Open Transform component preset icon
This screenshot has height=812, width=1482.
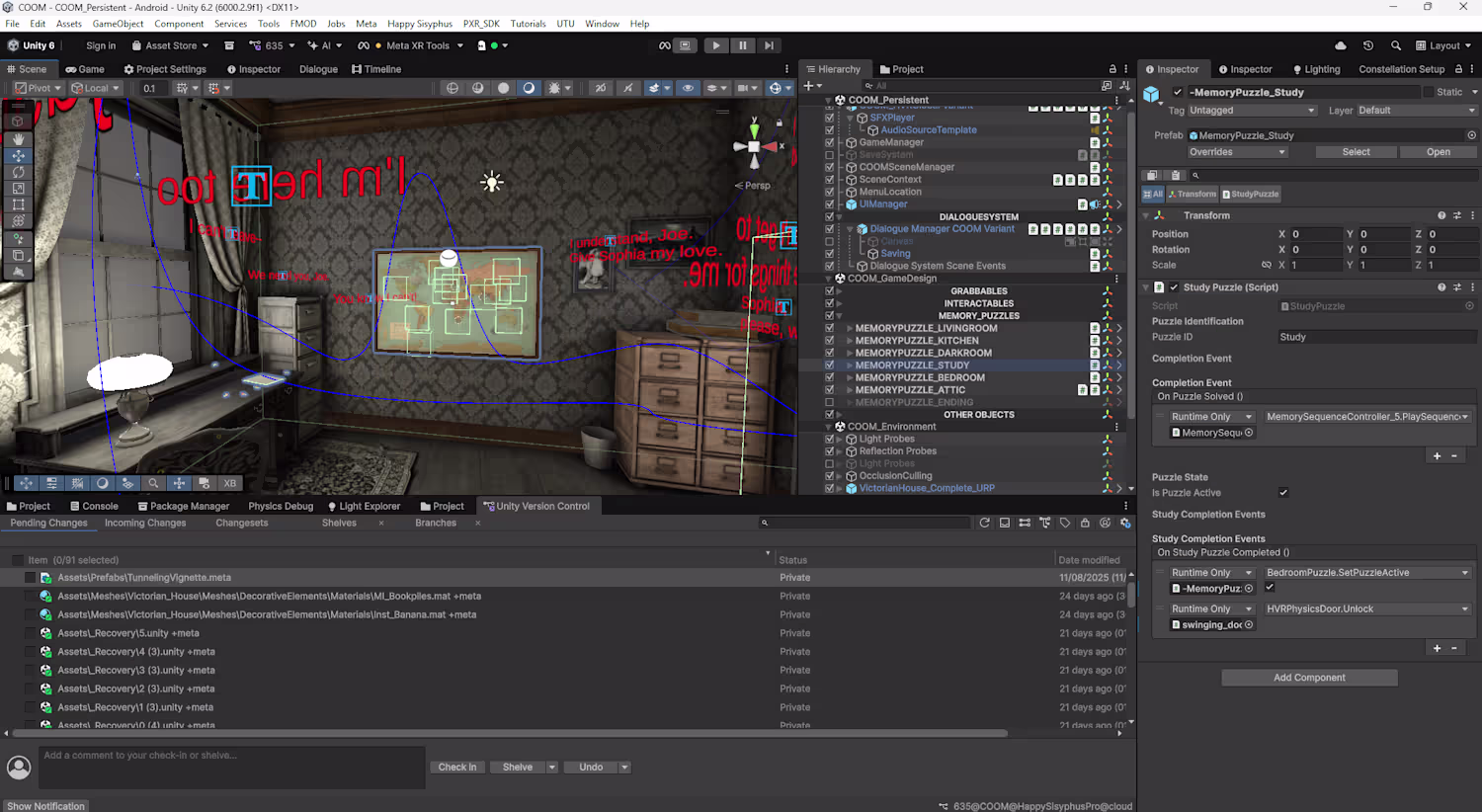1457,215
